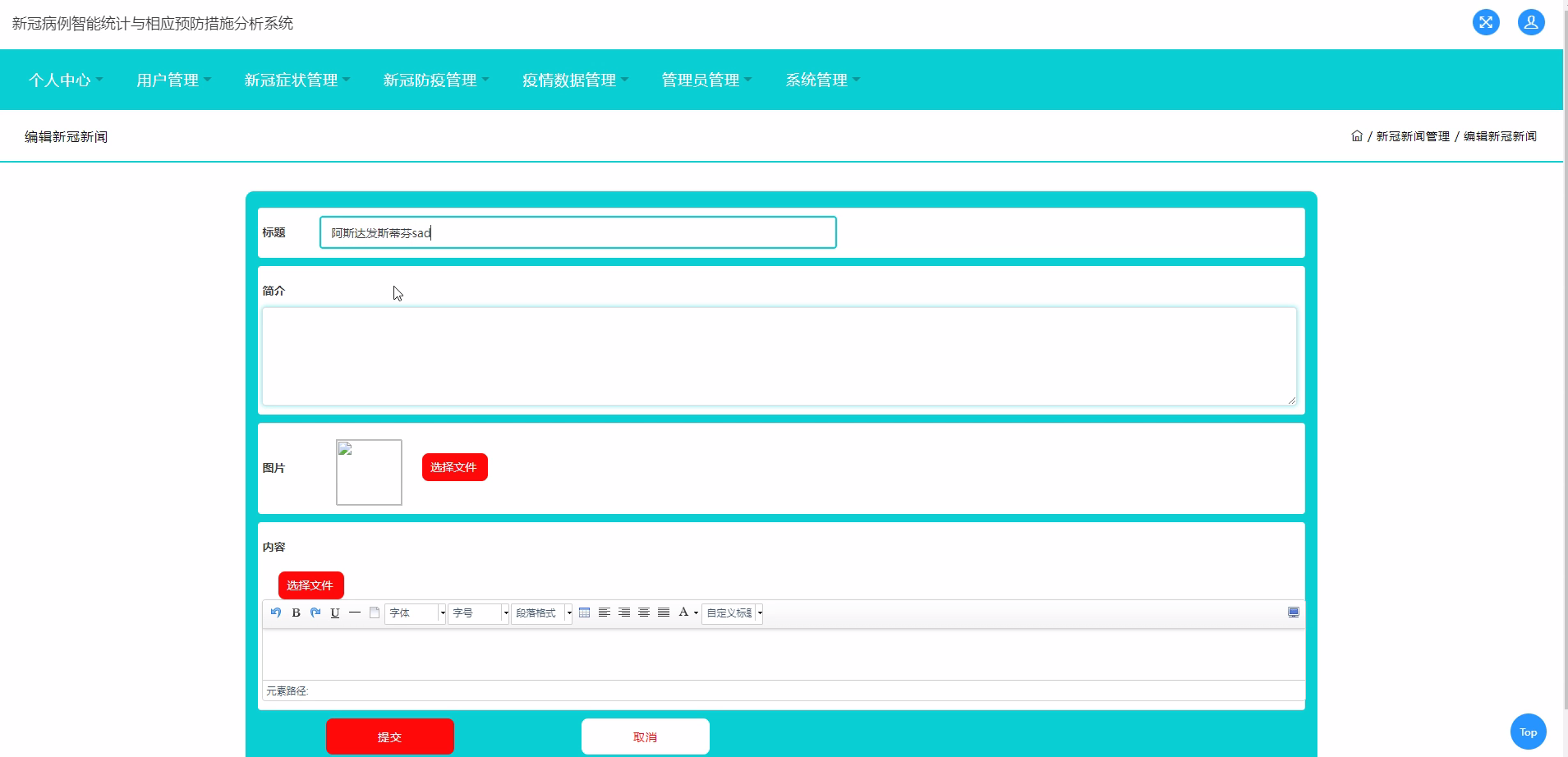The image size is (1568, 757).
Task: Insert a table into the content area
Action: (585, 612)
